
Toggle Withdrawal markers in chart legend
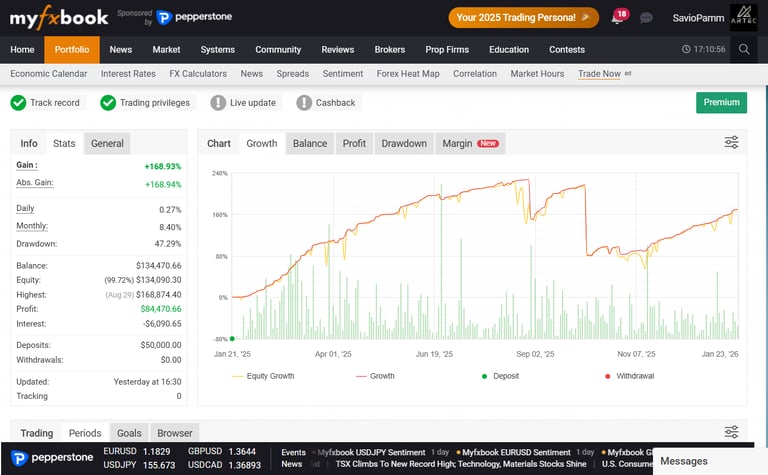point(629,376)
